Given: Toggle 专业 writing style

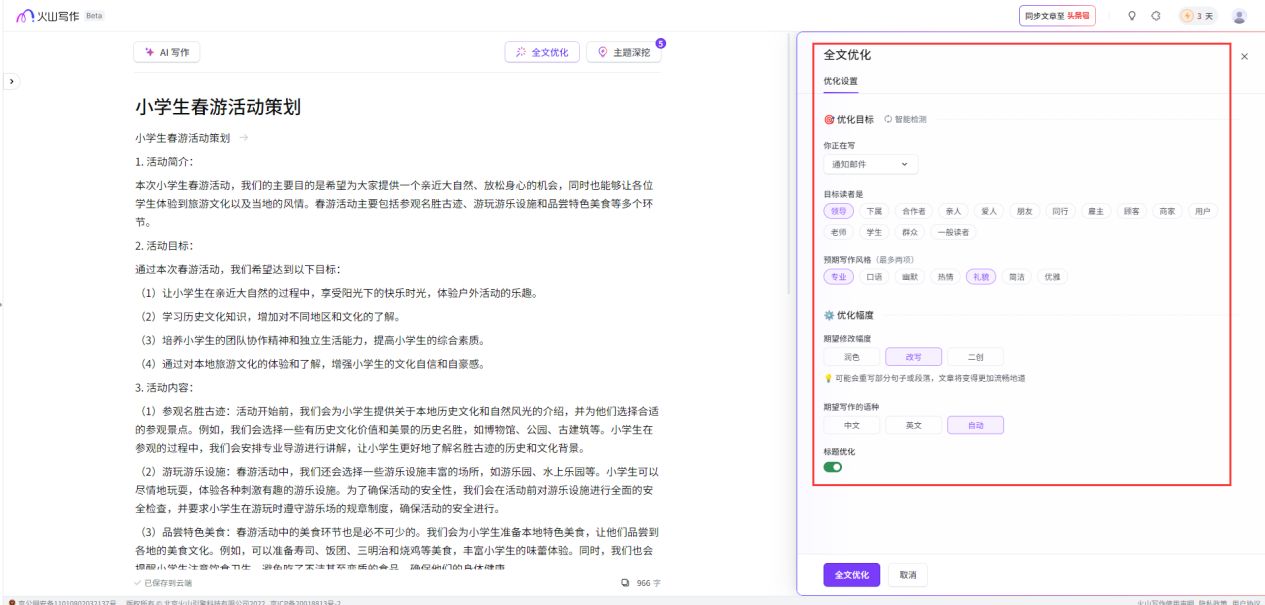Looking at the screenshot, I should pos(837,276).
